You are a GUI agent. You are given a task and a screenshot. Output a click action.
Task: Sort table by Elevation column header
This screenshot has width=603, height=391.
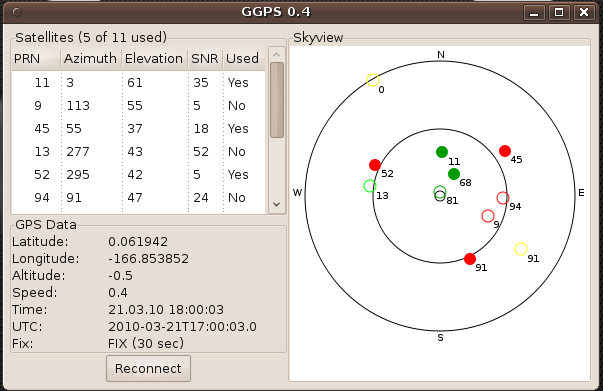(155, 59)
